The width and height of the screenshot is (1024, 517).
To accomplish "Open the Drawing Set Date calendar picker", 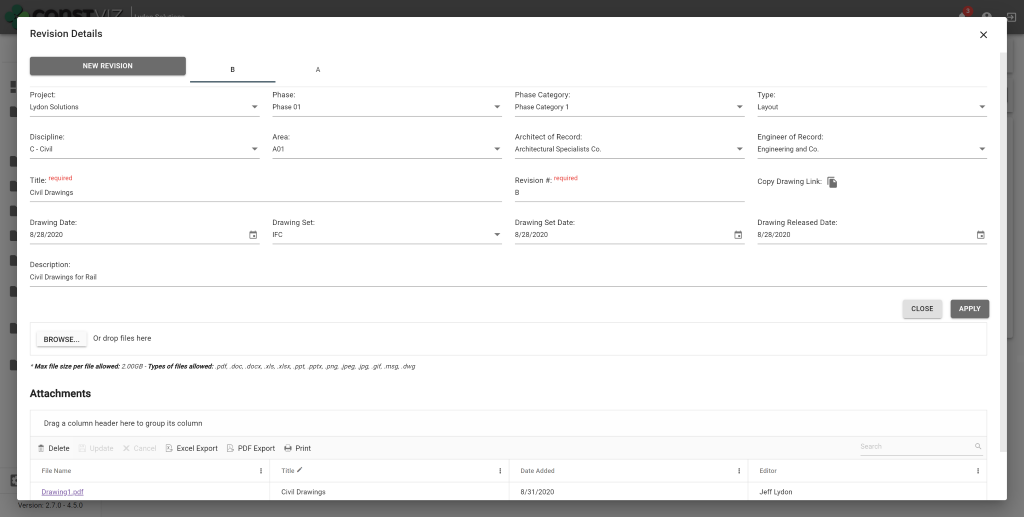I will (x=738, y=235).
